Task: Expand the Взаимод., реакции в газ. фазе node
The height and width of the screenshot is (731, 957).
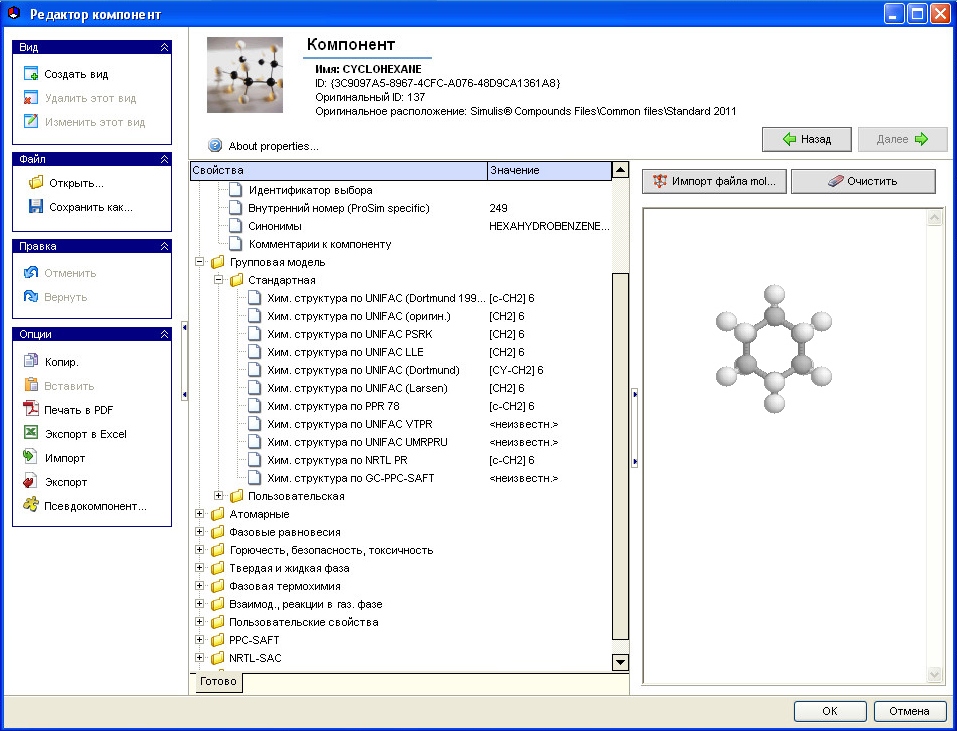Action: [200, 603]
